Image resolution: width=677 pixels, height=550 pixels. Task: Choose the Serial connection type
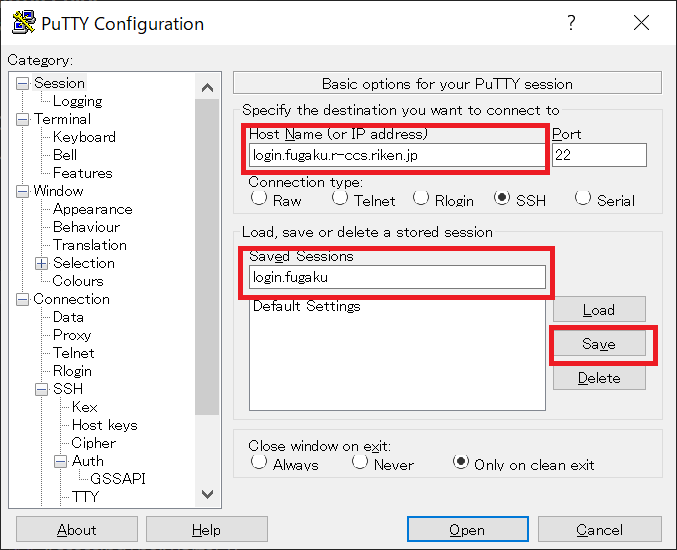[583, 198]
